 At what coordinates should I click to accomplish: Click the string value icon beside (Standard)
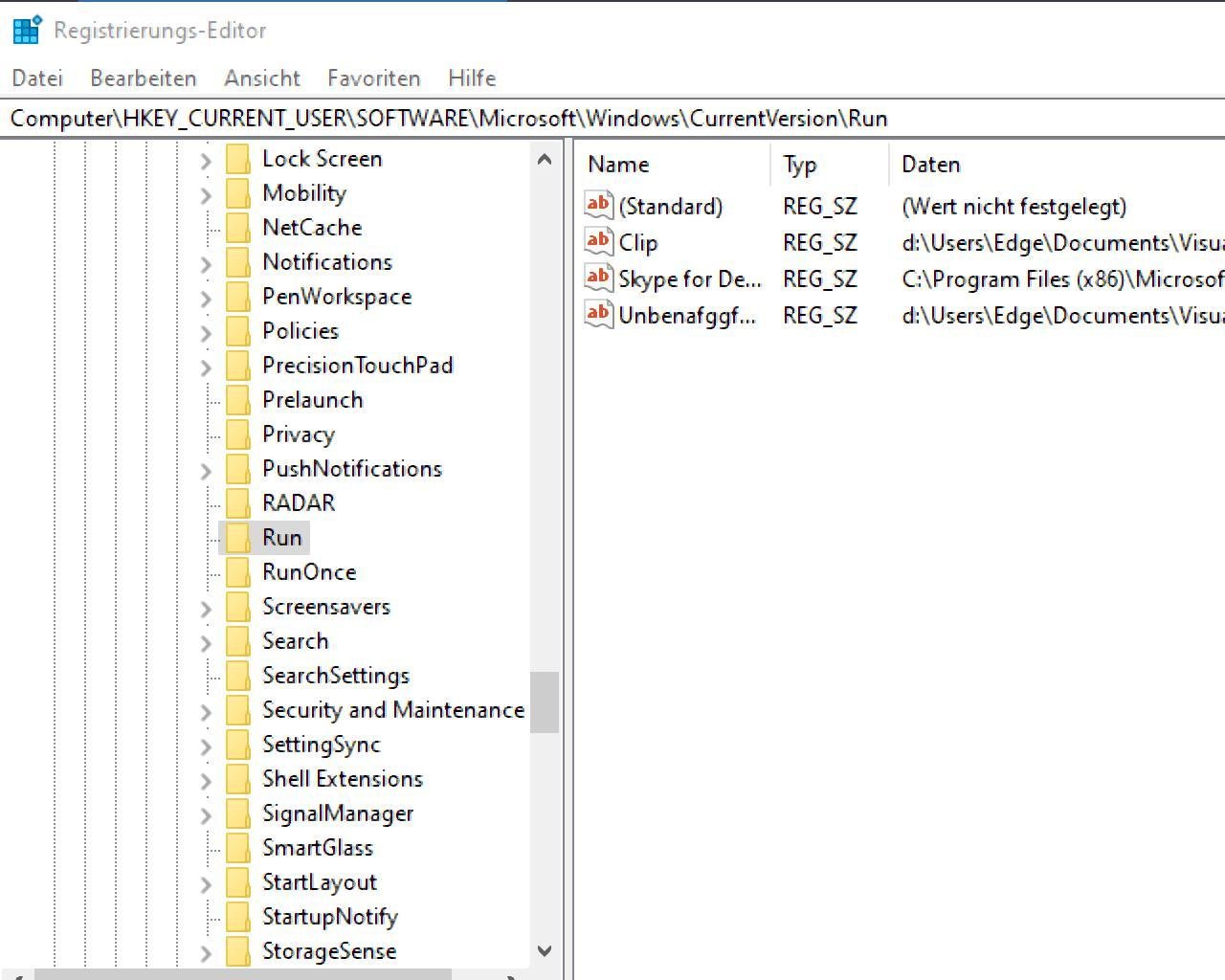tap(599, 205)
